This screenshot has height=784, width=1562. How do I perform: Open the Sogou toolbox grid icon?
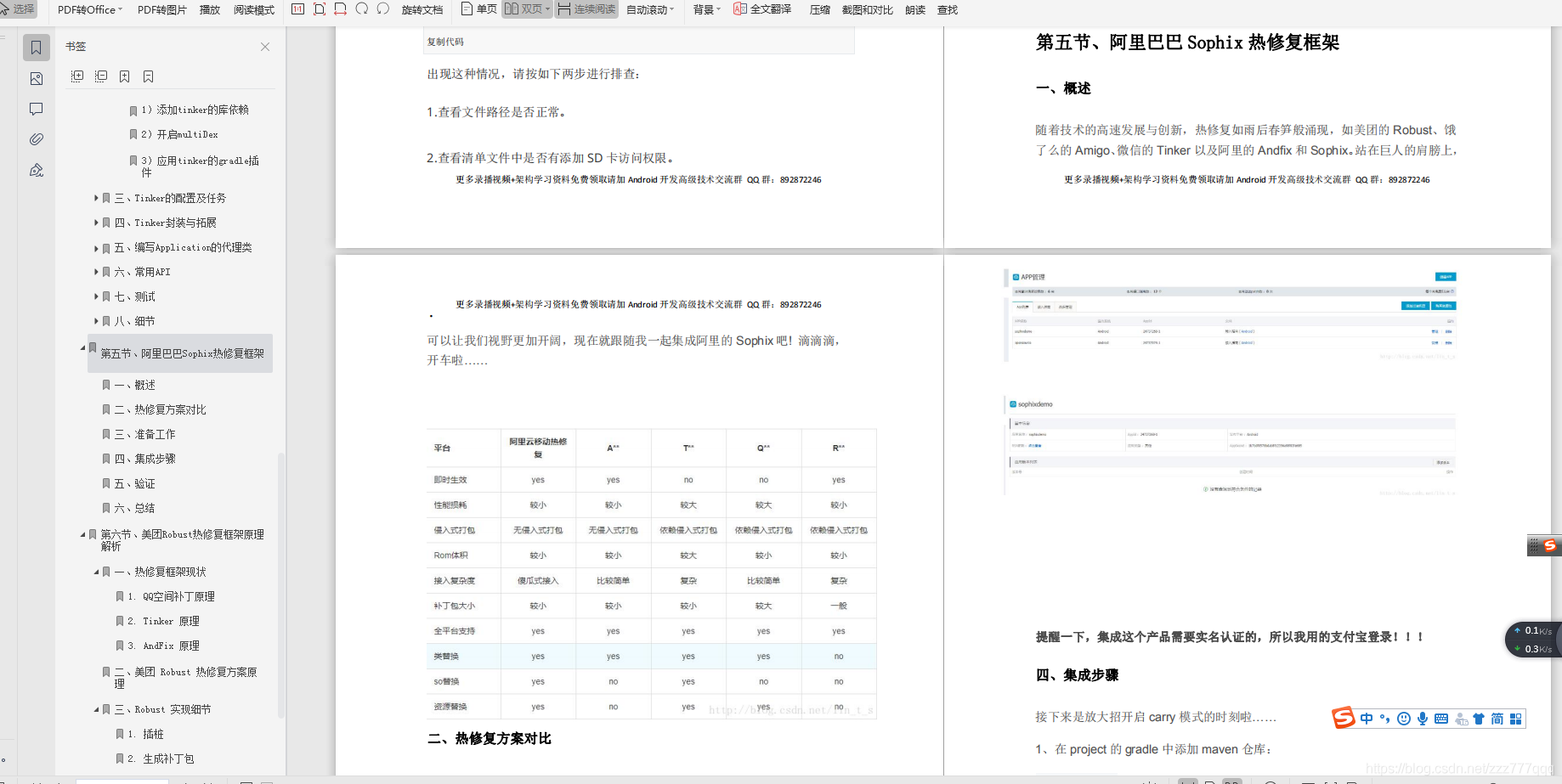[x=1516, y=719]
